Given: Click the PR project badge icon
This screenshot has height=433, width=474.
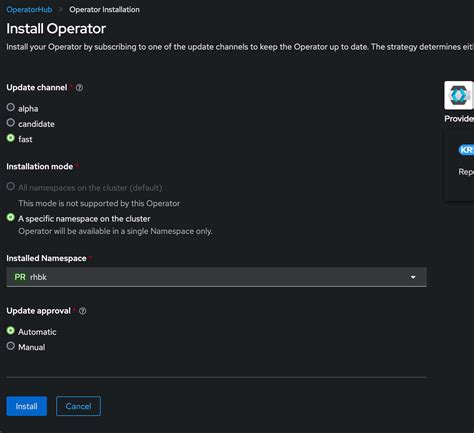Looking at the screenshot, I should 20,277.
